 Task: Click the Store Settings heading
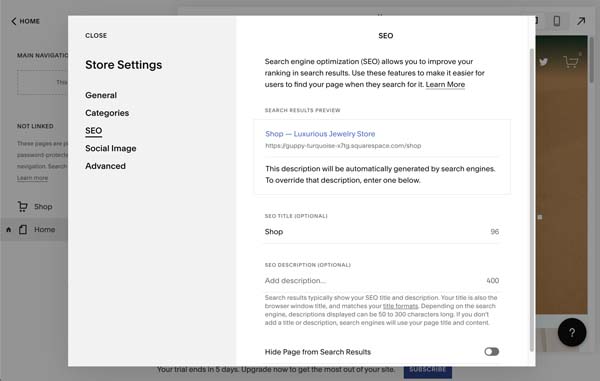tap(124, 65)
